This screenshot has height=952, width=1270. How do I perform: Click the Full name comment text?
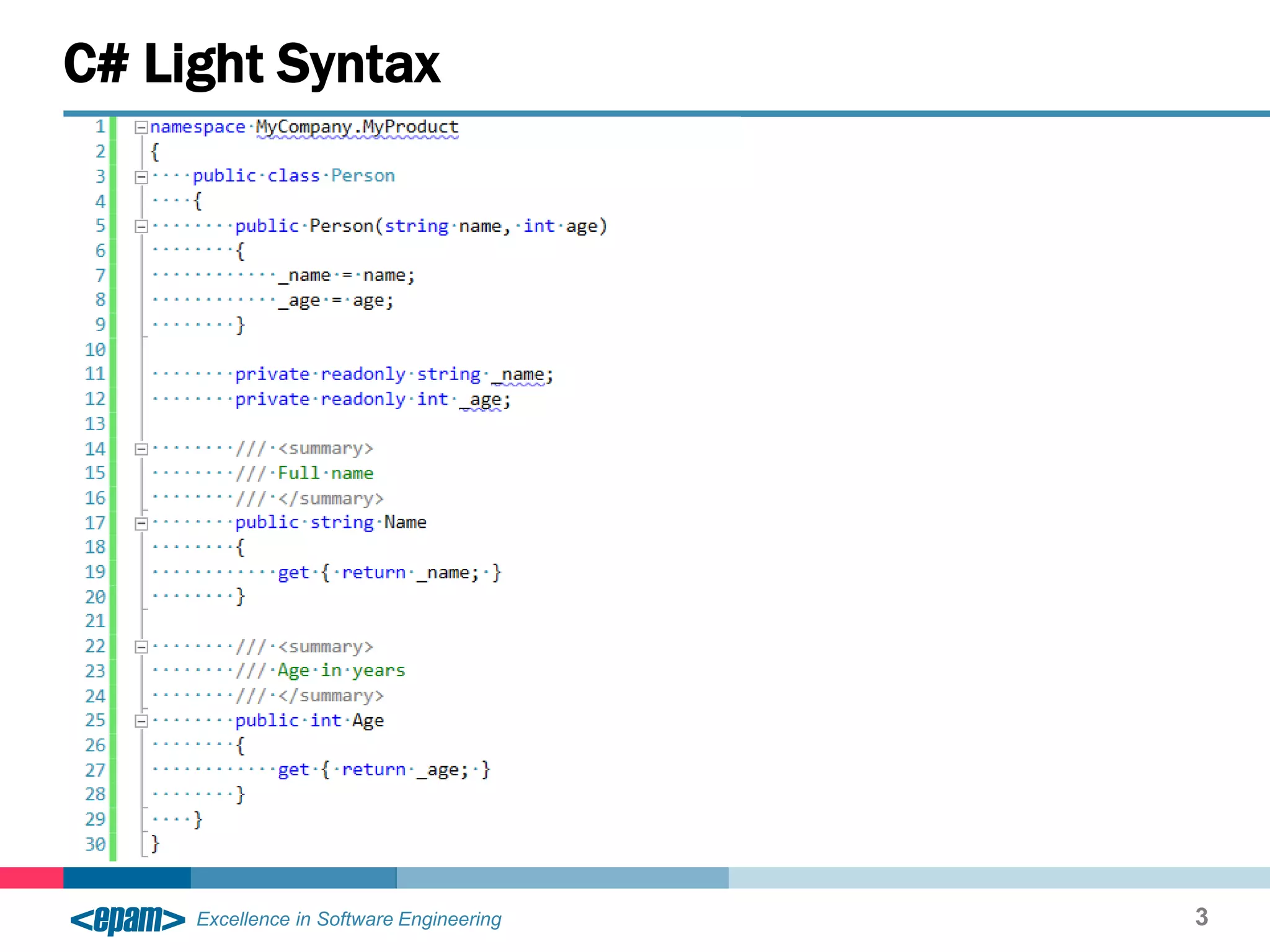(326, 473)
